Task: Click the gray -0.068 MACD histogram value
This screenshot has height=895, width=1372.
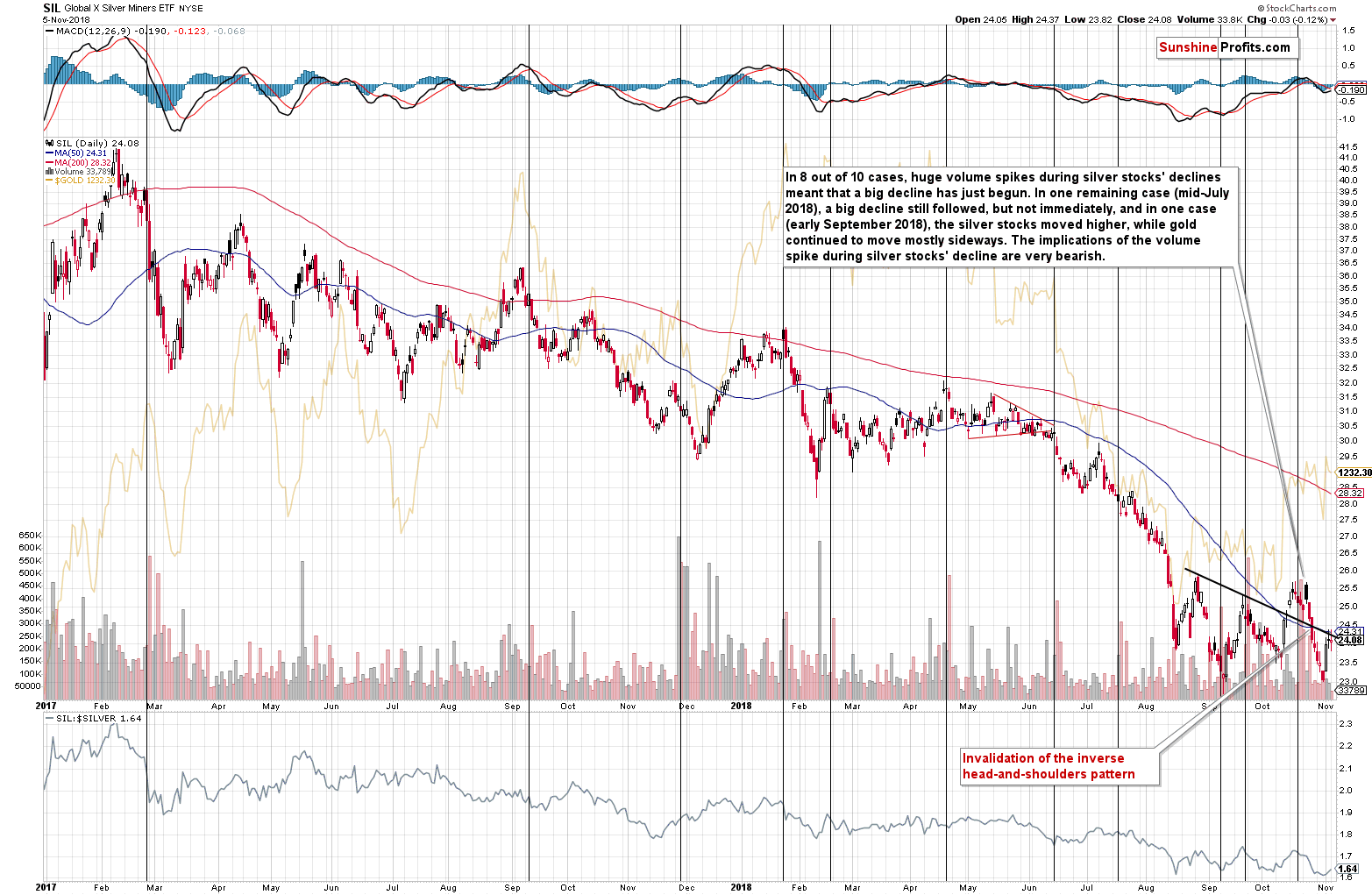Action: (230, 31)
